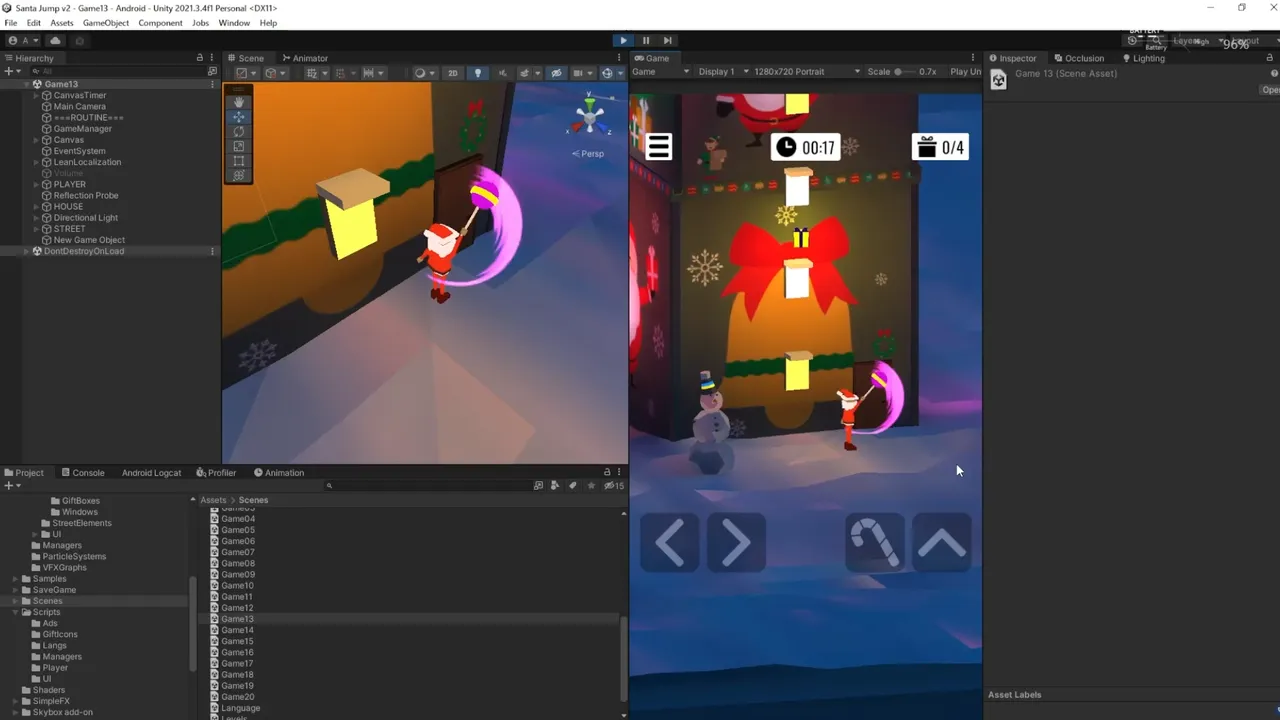Click the Project panel add (+) button
1280x720 pixels.
coord(11,485)
